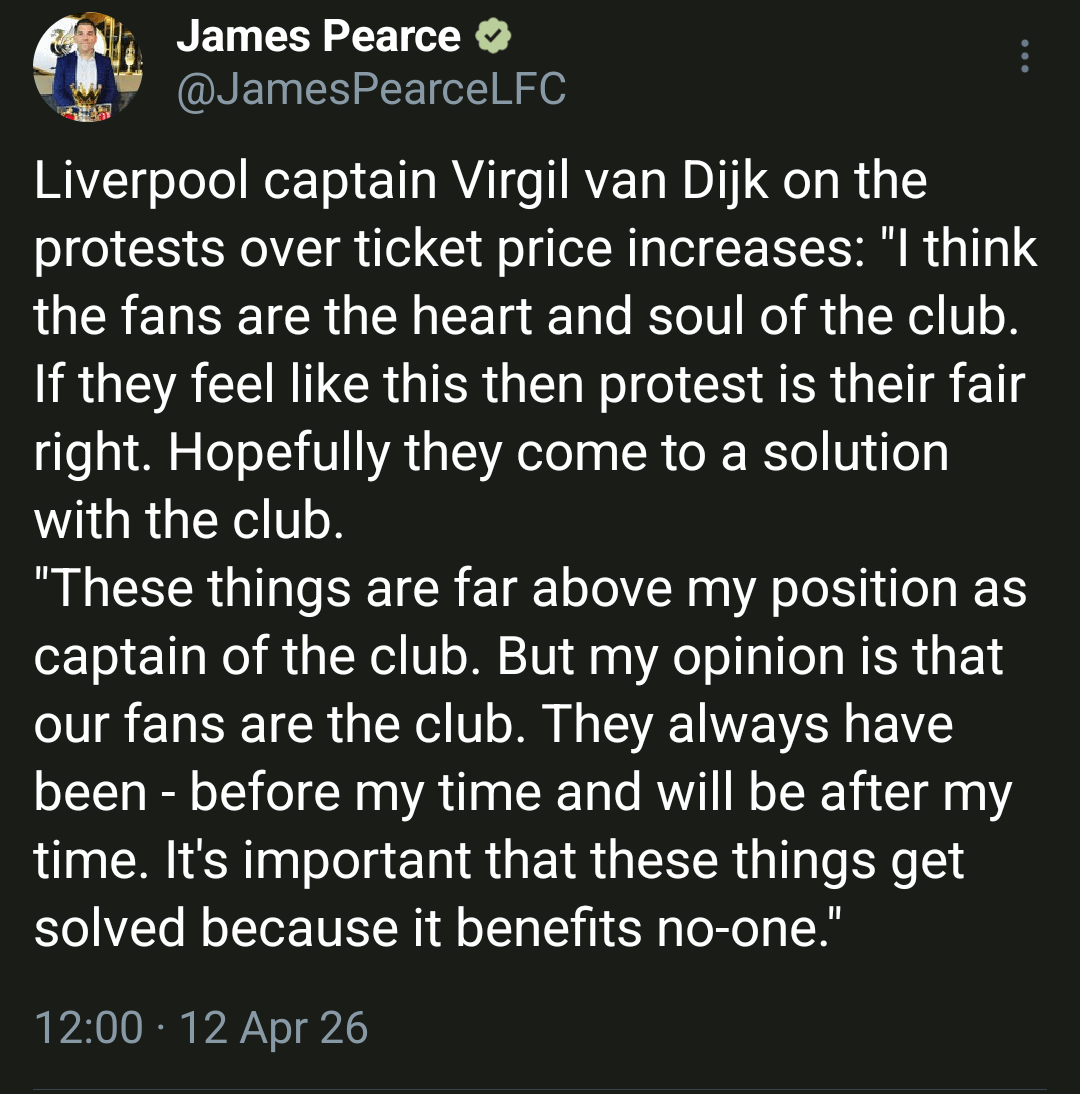The width and height of the screenshot is (1080, 1094).
Task: Click the dot separator between time and date
Action: pos(160,1028)
